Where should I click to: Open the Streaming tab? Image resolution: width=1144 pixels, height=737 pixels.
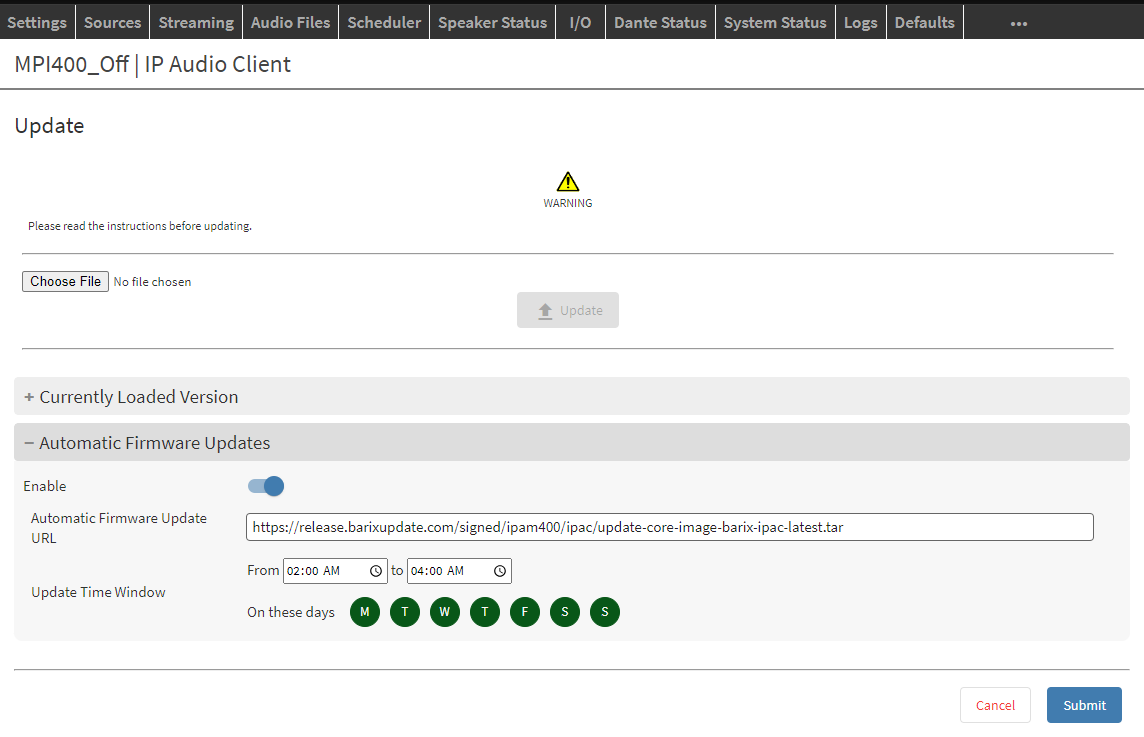pos(196,22)
